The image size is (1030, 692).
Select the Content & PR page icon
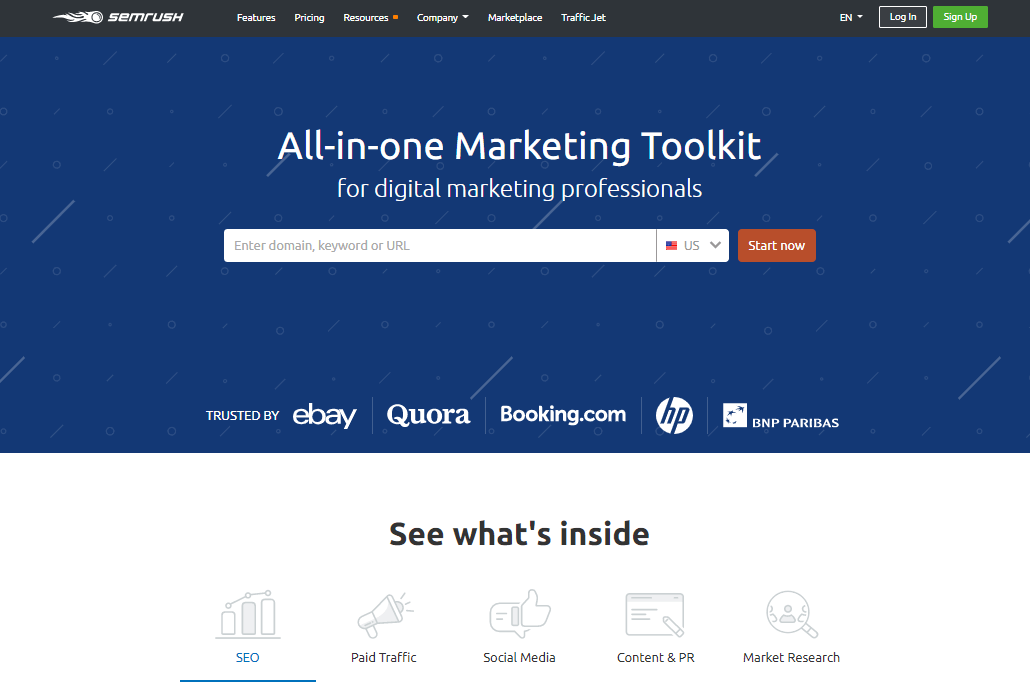pyautogui.click(x=655, y=614)
